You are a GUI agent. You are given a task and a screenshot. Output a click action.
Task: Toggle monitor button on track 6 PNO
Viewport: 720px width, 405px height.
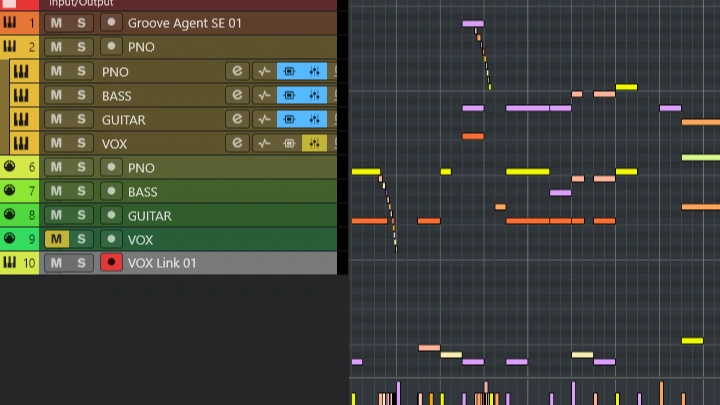(x=111, y=167)
